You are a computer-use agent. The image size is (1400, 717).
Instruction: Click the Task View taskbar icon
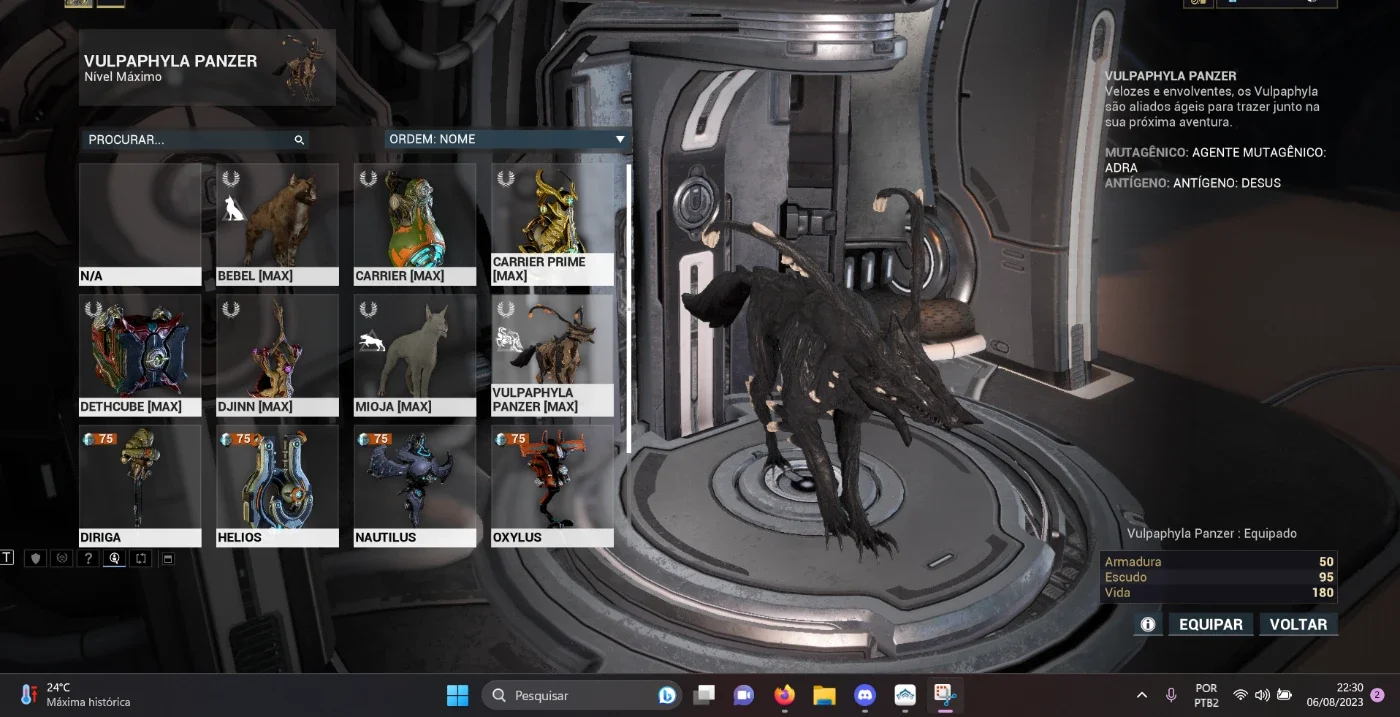(x=705, y=694)
